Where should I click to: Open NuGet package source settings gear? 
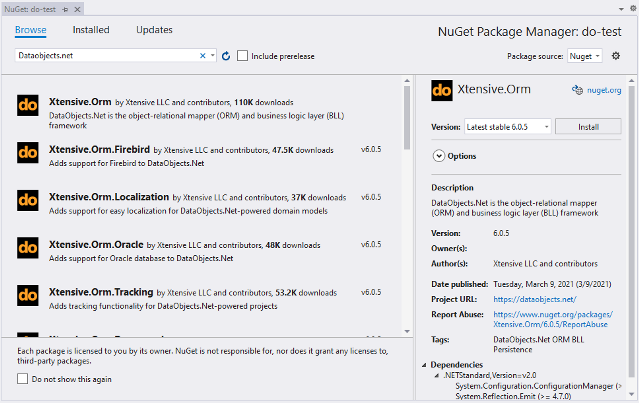tap(616, 56)
